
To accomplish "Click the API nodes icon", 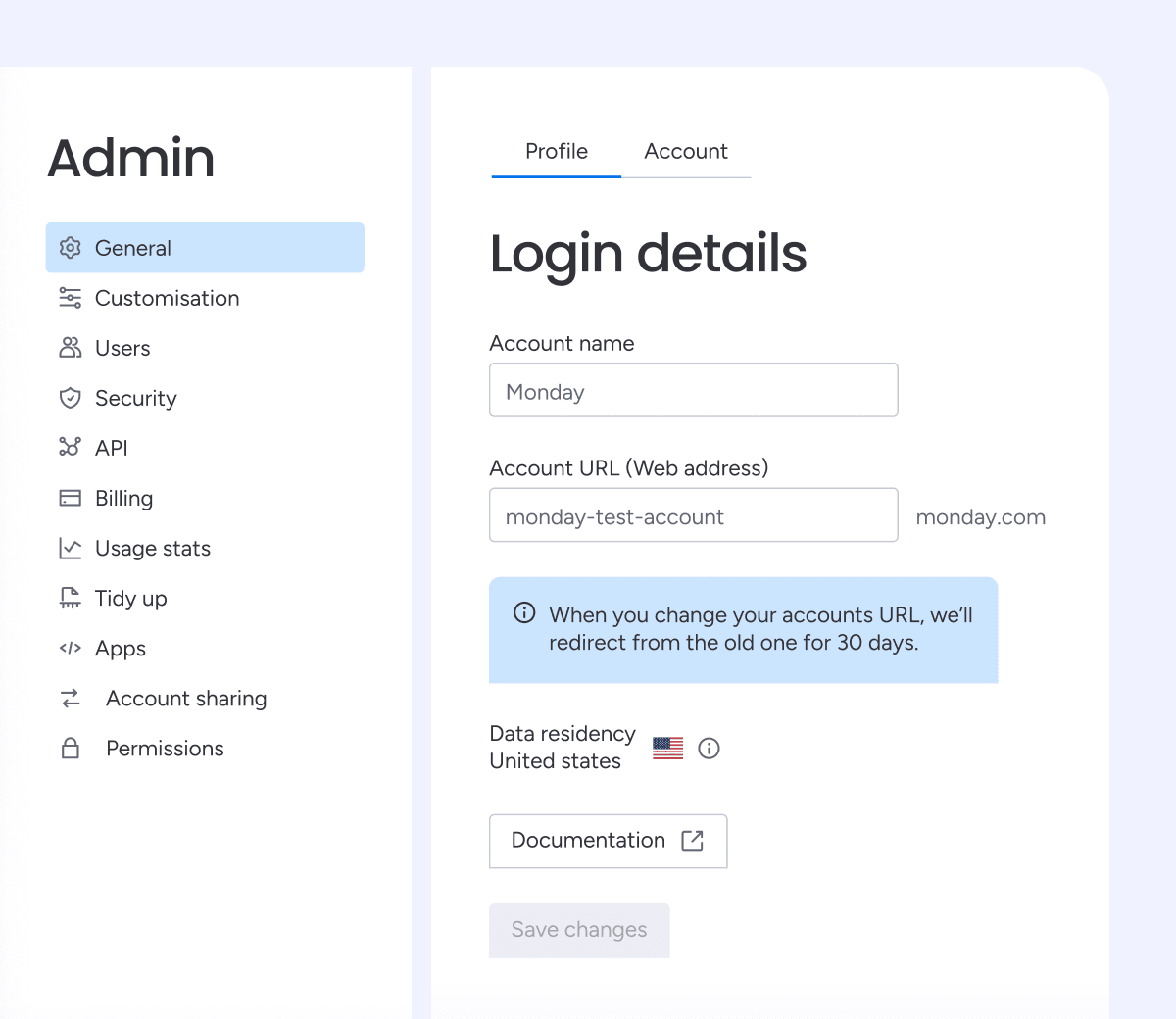I will pyautogui.click(x=70, y=448).
